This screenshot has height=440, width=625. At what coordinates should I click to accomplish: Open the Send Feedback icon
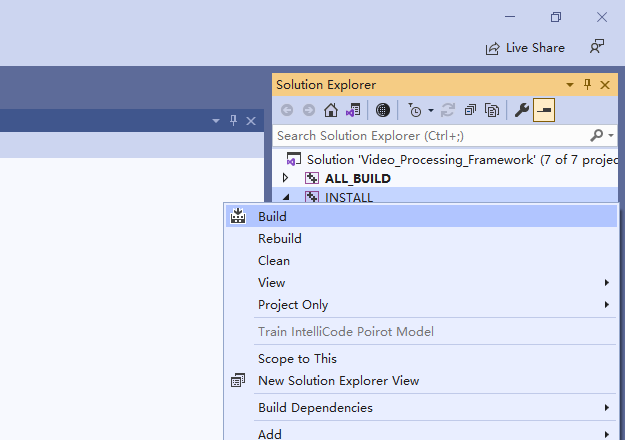pos(597,47)
